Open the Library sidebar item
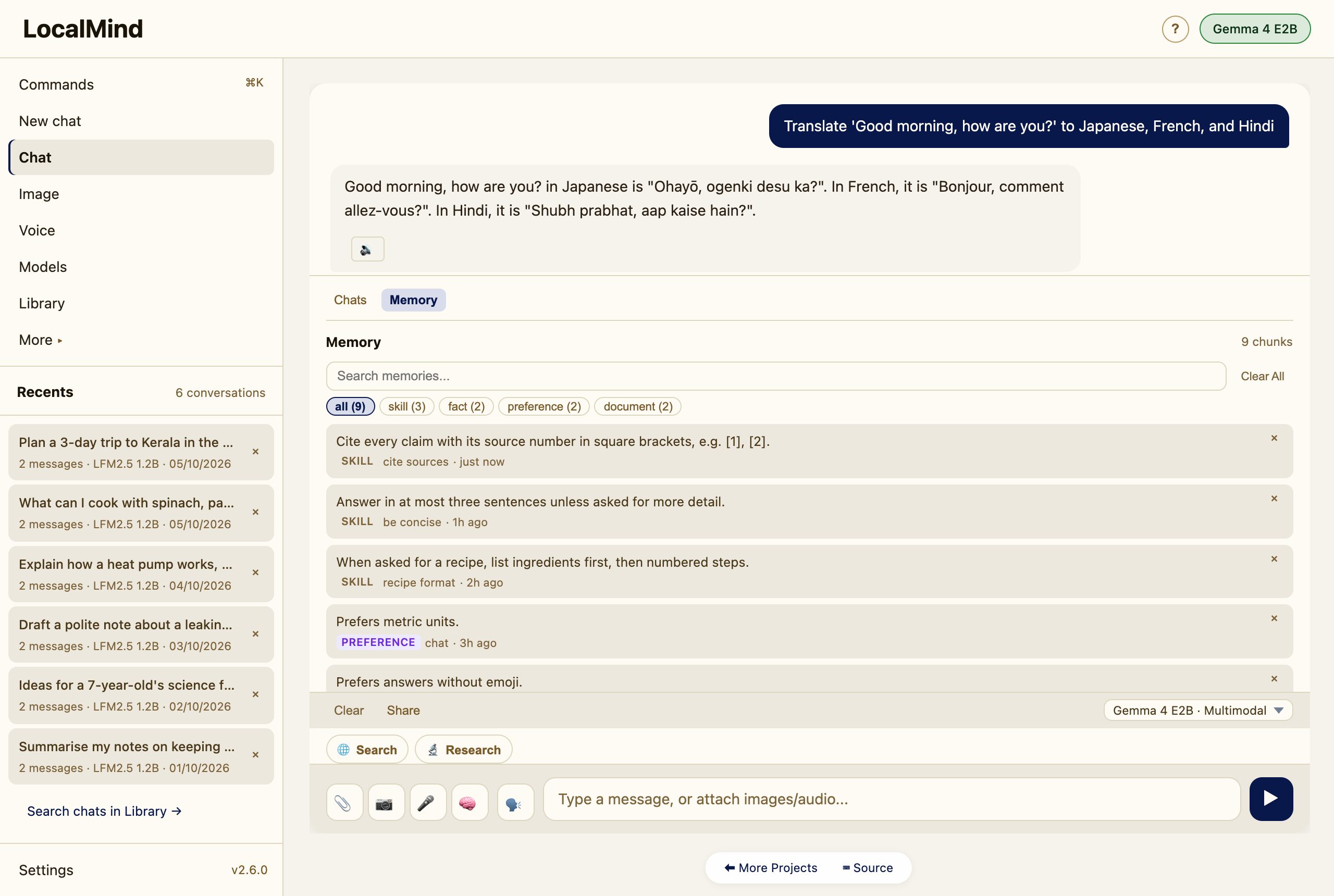This screenshot has width=1334, height=896. coord(141,303)
